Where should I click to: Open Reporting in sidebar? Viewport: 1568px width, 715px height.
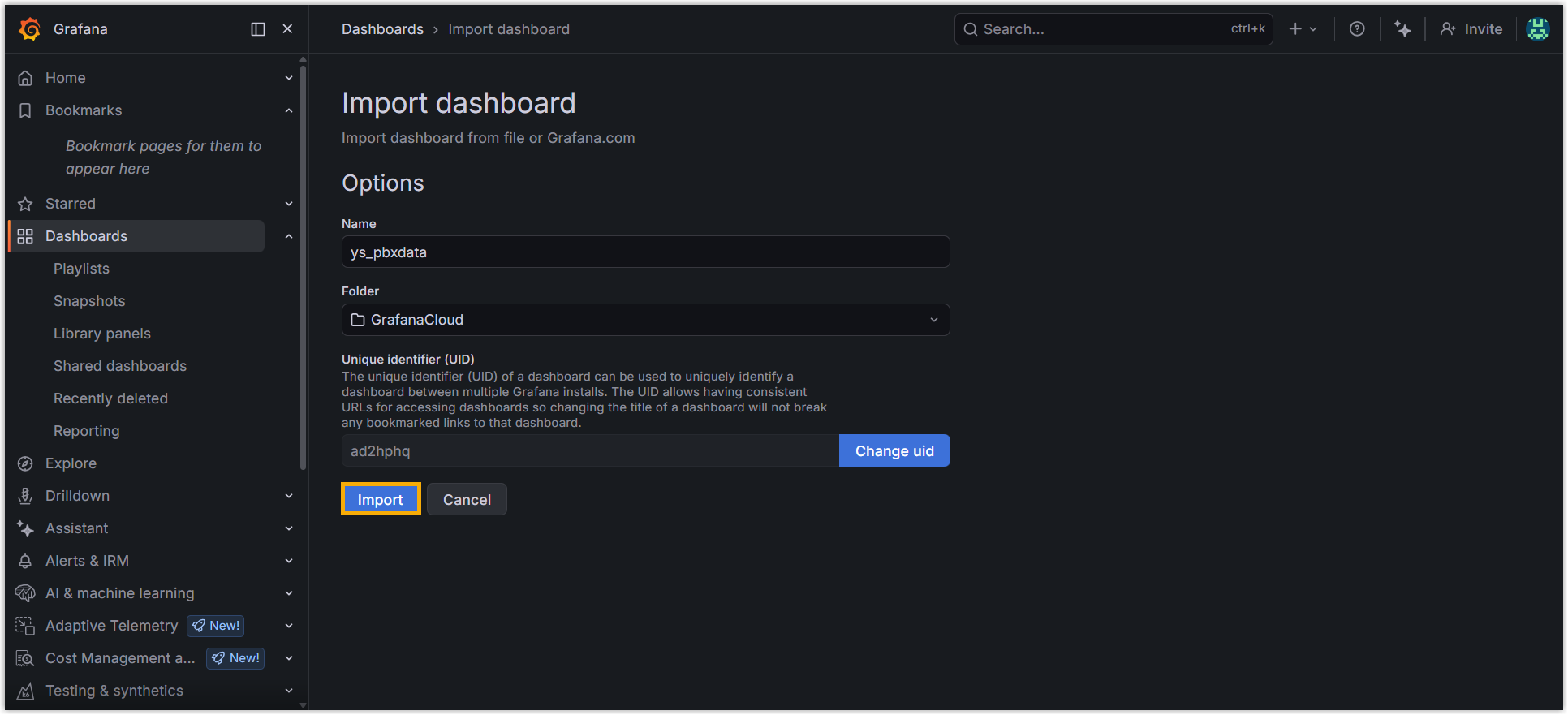(87, 431)
